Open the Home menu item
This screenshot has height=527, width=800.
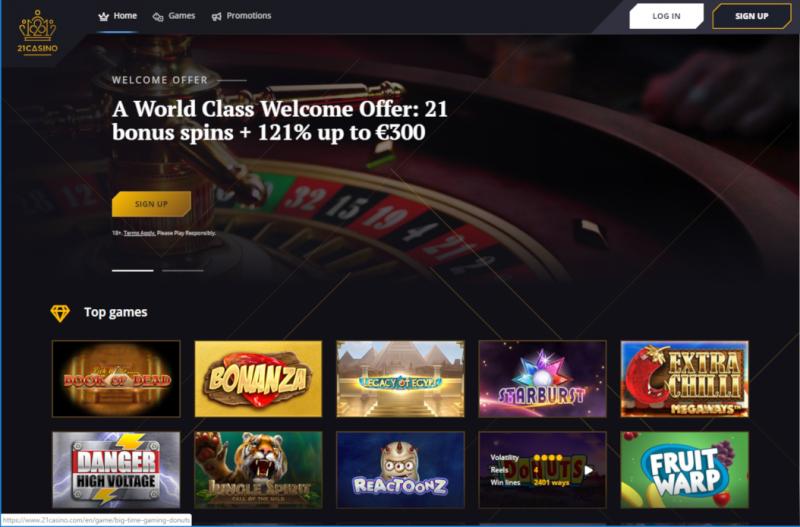click(125, 16)
